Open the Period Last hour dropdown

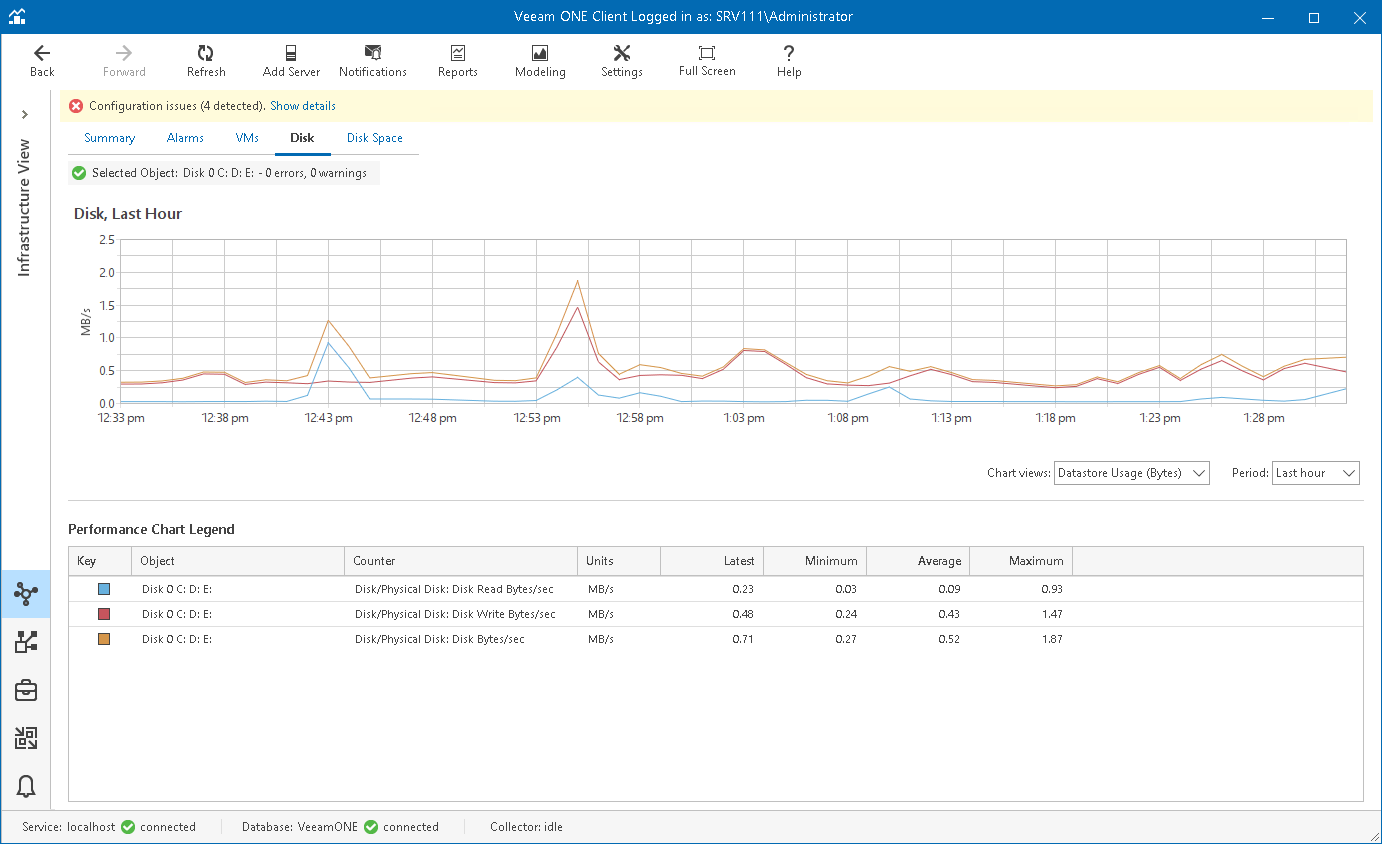pos(1316,473)
